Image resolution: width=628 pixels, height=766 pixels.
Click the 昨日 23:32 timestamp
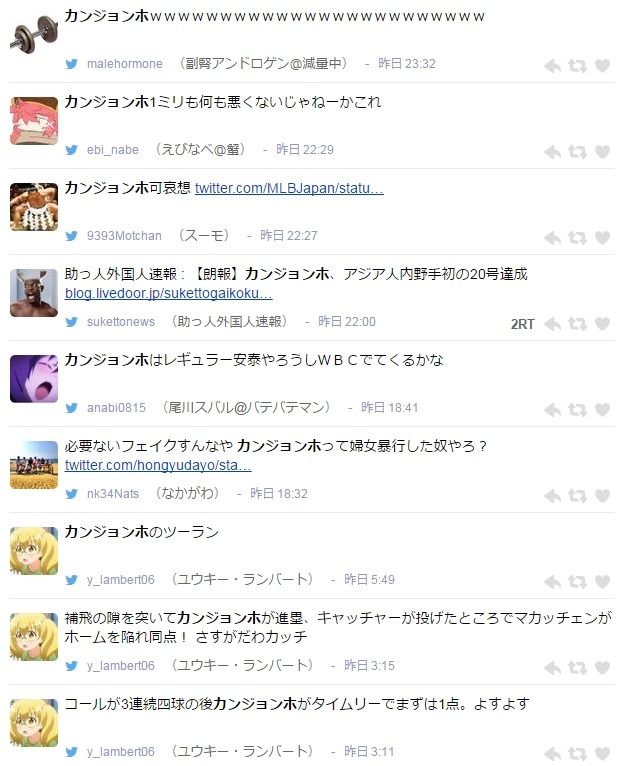coord(407,64)
